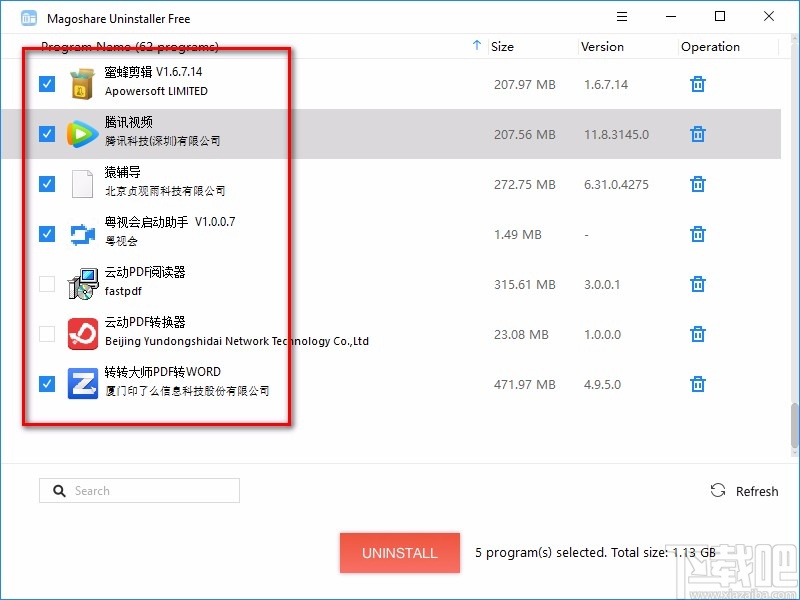Image resolution: width=800 pixels, height=600 pixels.
Task: Sort list by Size column header
Action: 502,46
